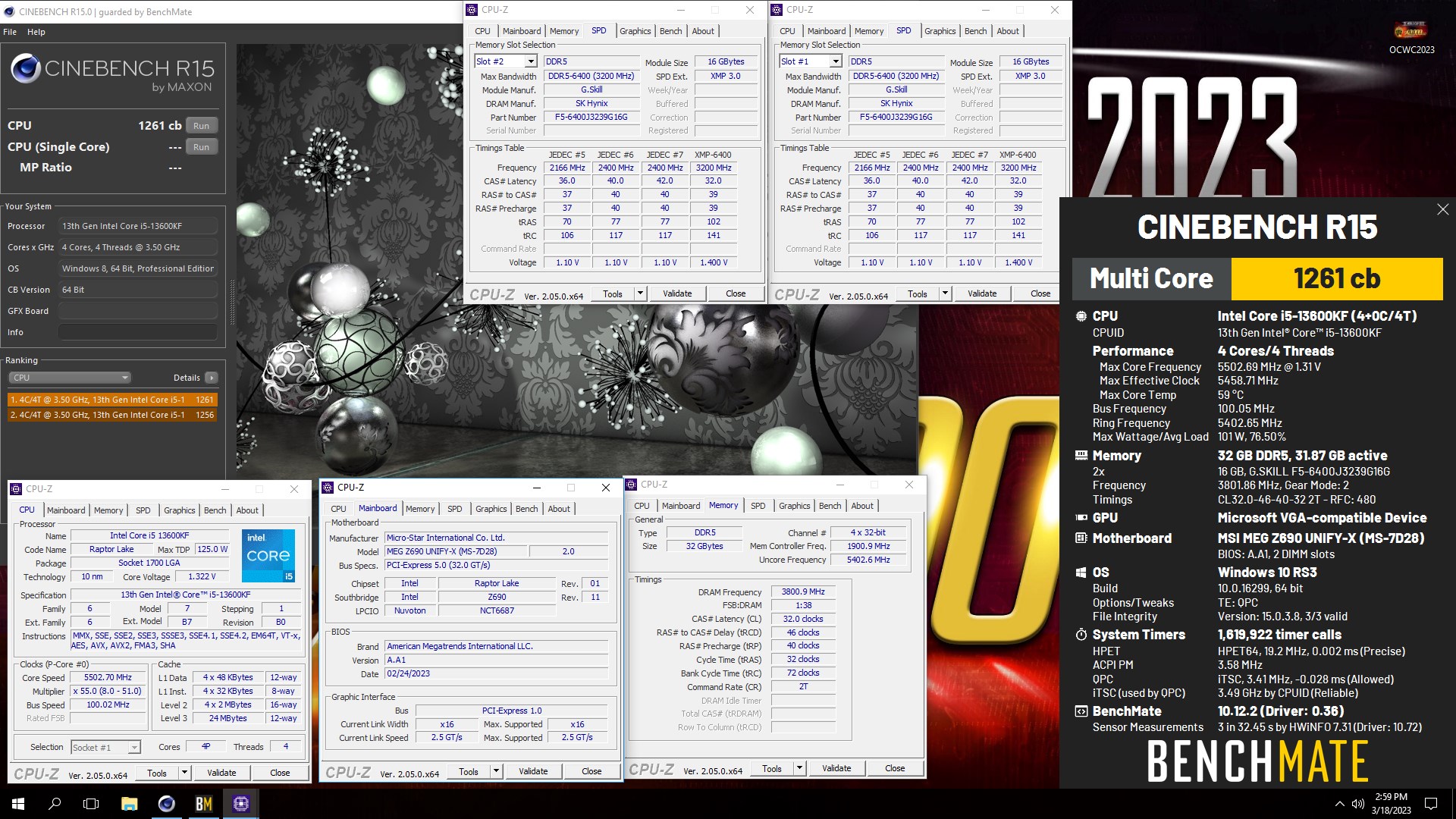Image resolution: width=1456 pixels, height=819 pixels.
Task: Click BenchMate CPU section icon
Action: [x=1081, y=316]
